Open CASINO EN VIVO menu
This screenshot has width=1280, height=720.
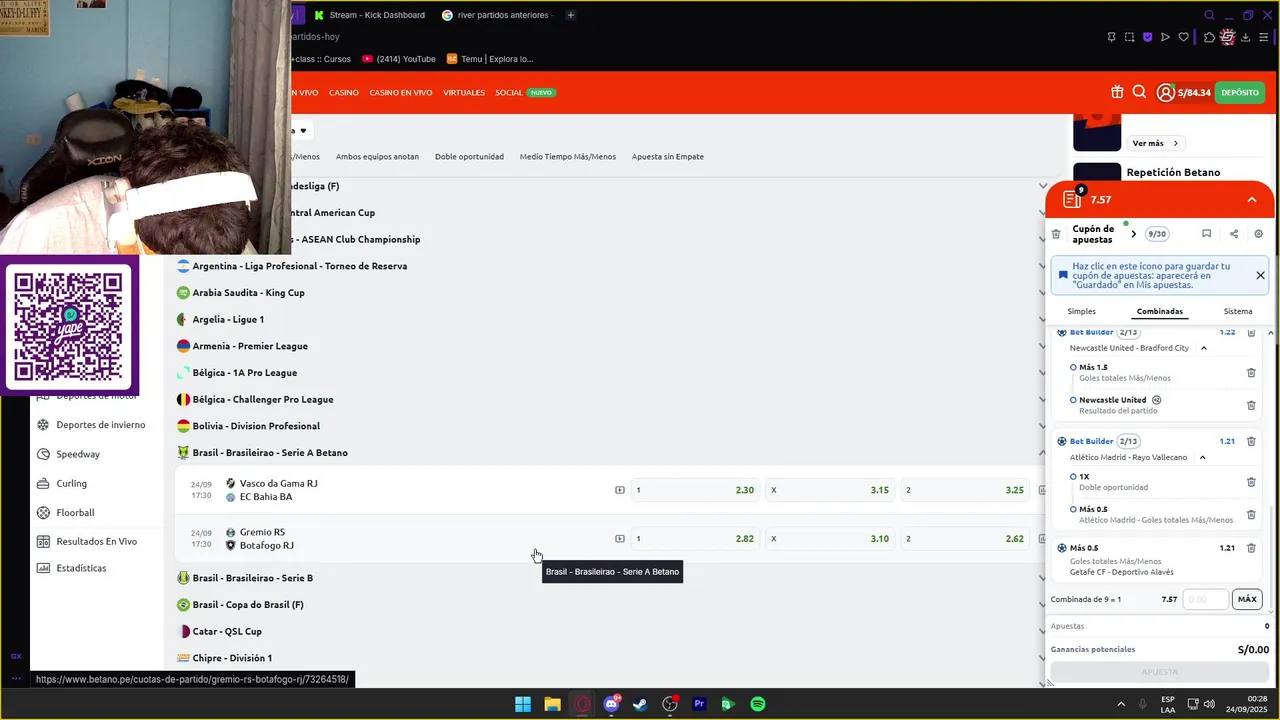401,92
